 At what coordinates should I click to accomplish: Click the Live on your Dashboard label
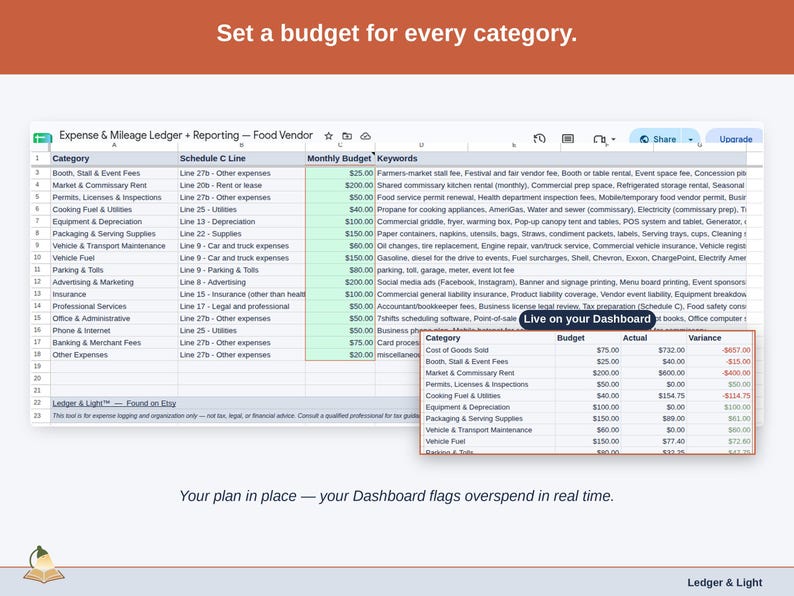(587, 319)
